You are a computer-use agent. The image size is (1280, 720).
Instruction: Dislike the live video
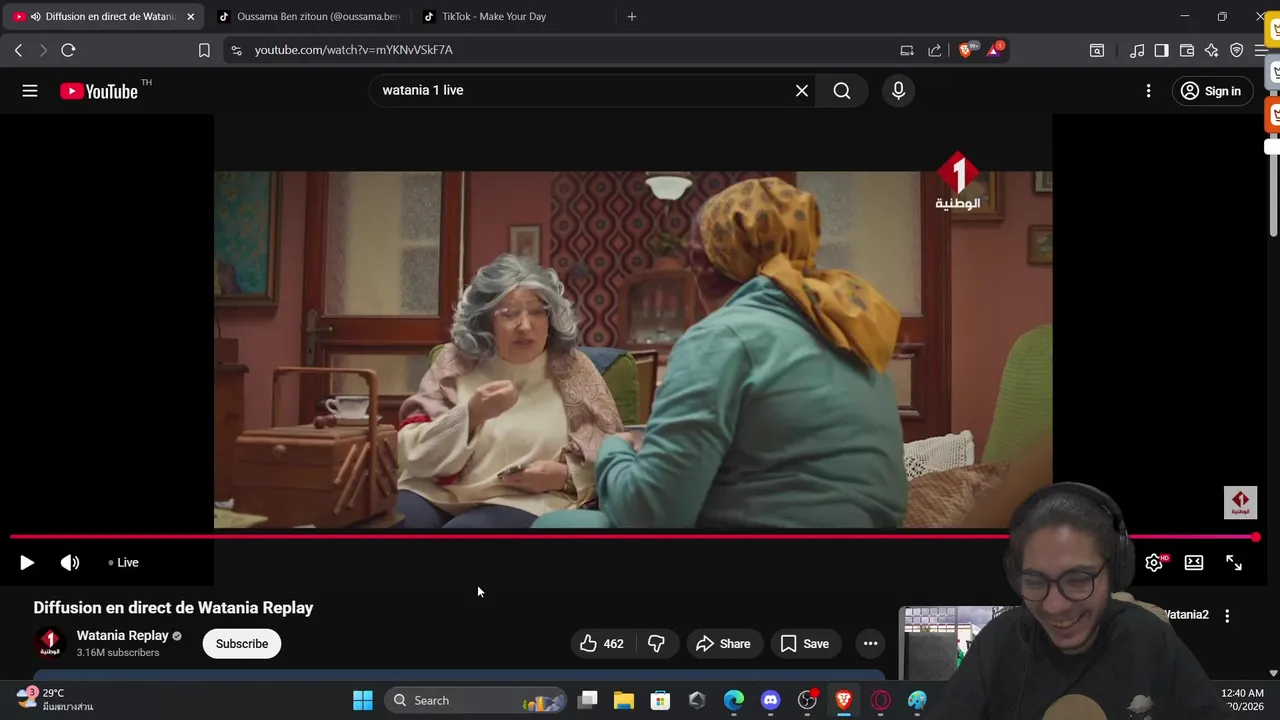pos(657,644)
